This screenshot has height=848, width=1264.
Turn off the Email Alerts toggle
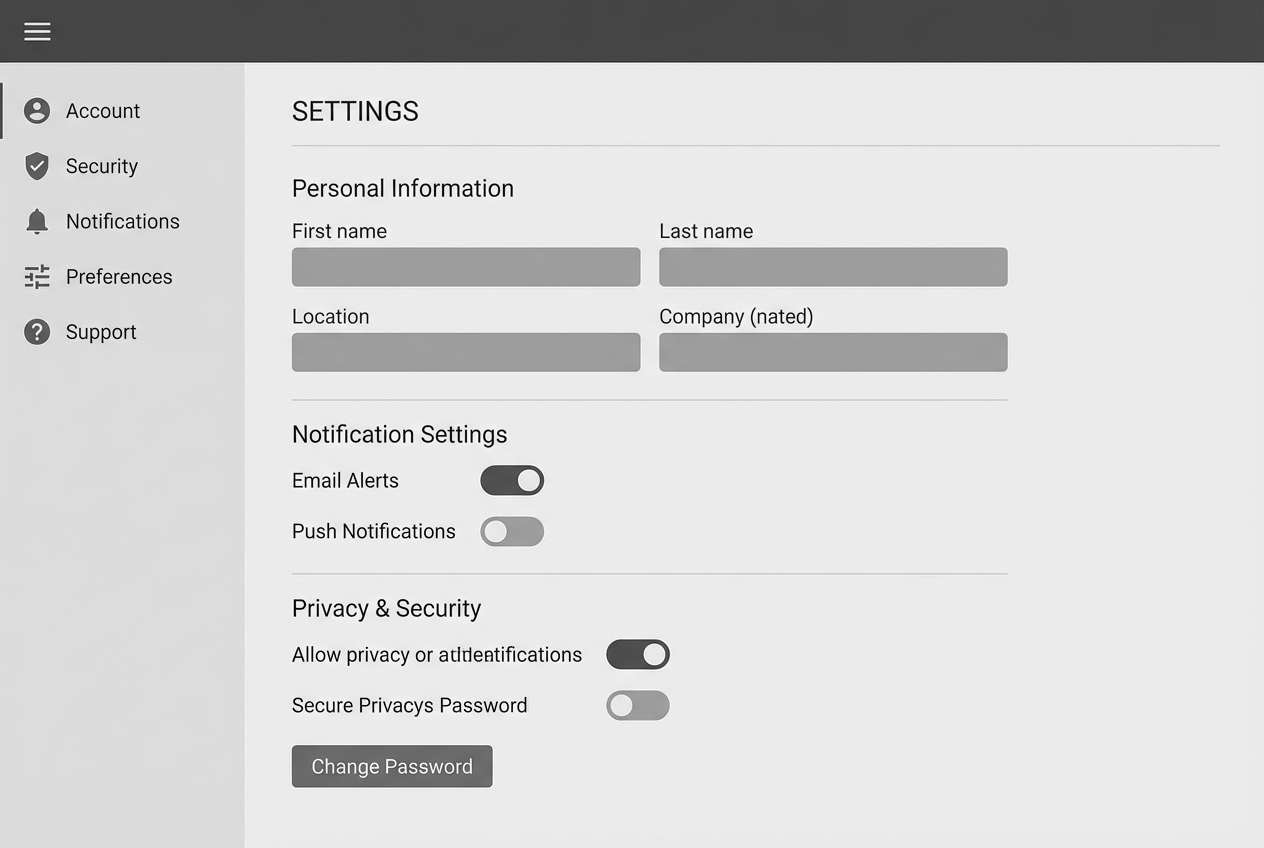pyautogui.click(x=512, y=480)
